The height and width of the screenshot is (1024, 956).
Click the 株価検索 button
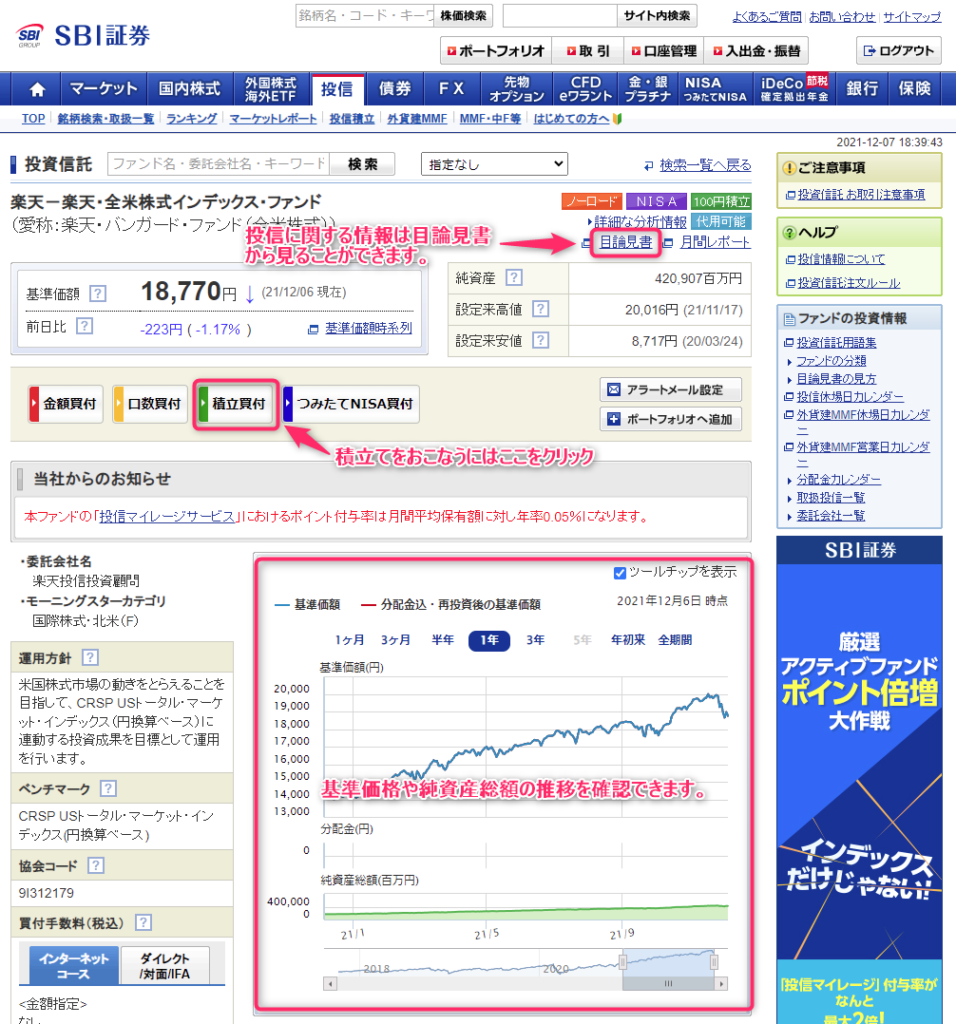click(463, 16)
